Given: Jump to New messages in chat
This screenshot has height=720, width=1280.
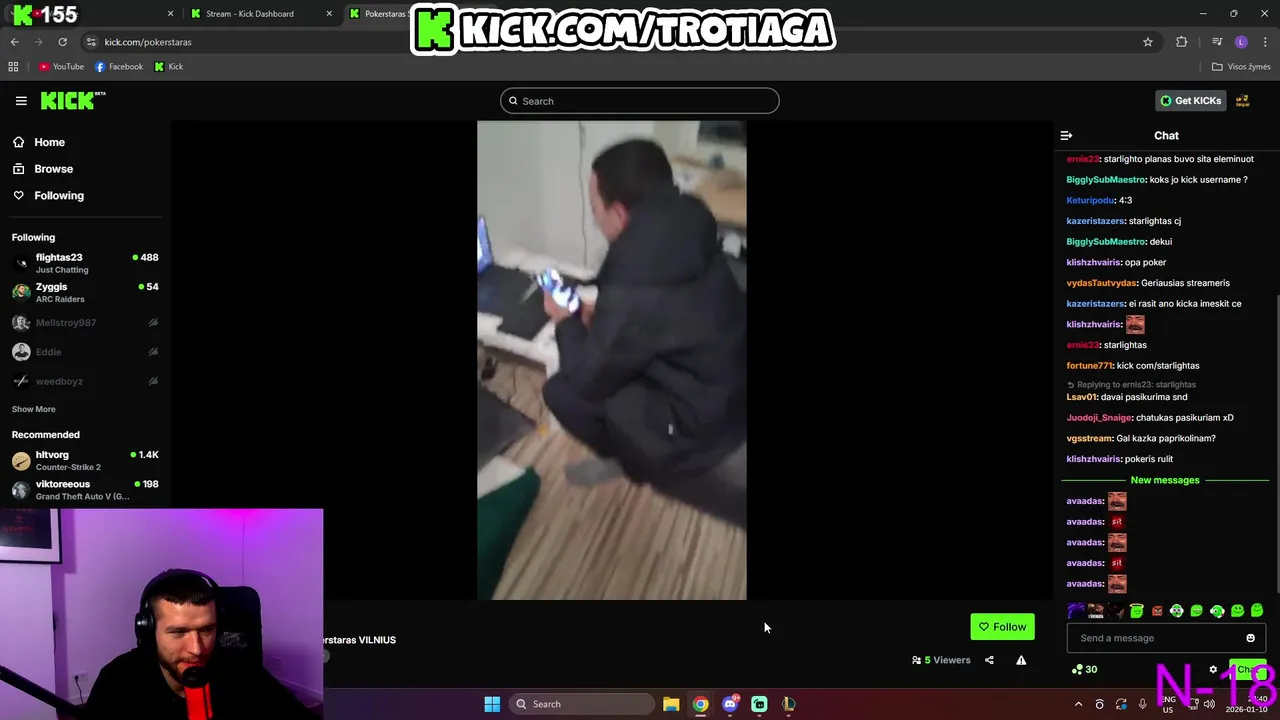Looking at the screenshot, I should (x=1165, y=480).
